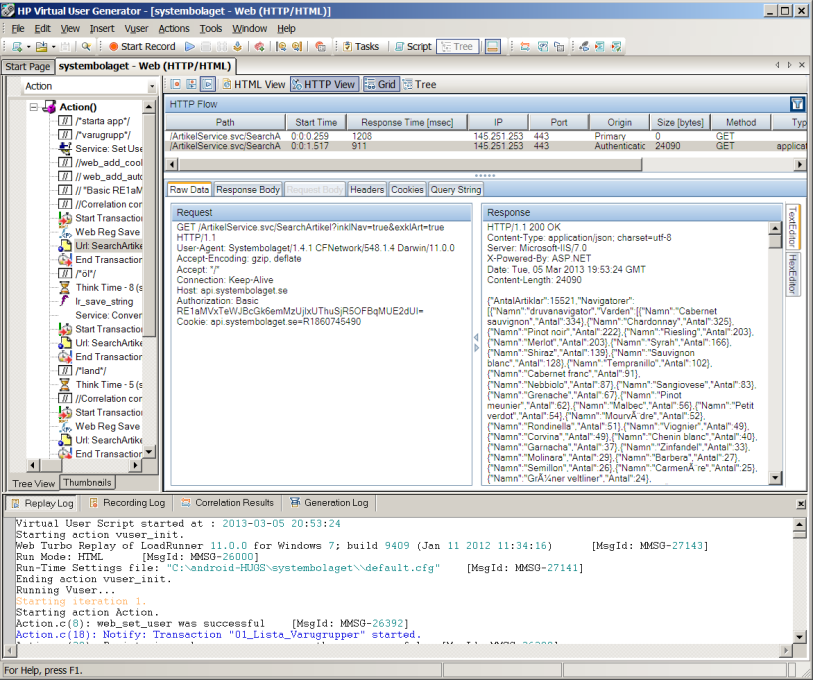The width and height of the screenshot is (813, 680).
Task: Click the recording snapshot icon beside HTML View
Action: 176,84
